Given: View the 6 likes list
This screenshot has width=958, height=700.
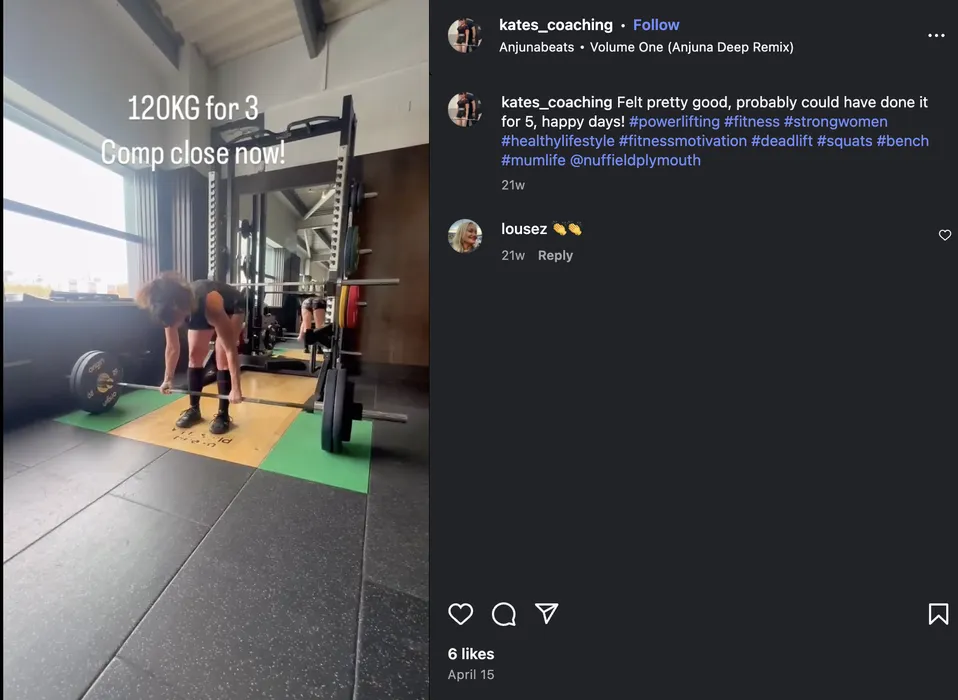Looking at the screenshot, I should click(x=471, y=654).
